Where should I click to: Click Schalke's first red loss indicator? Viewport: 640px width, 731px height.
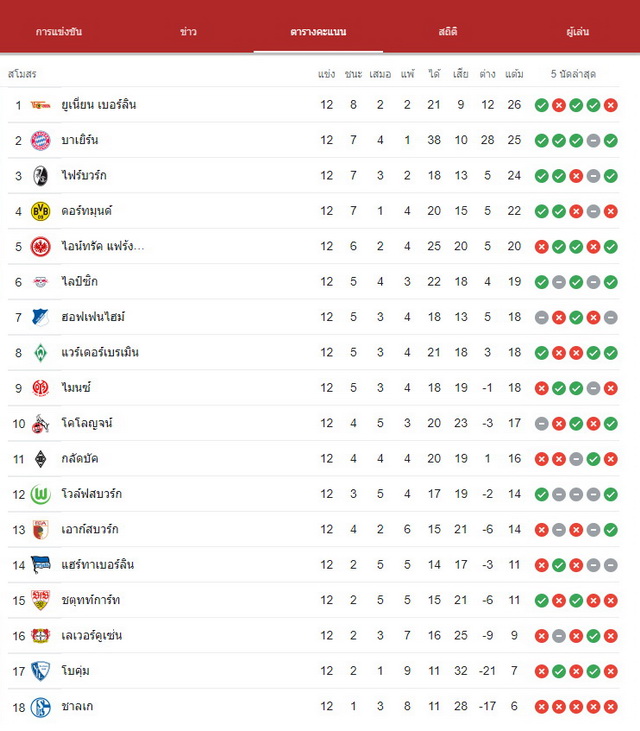542,707
